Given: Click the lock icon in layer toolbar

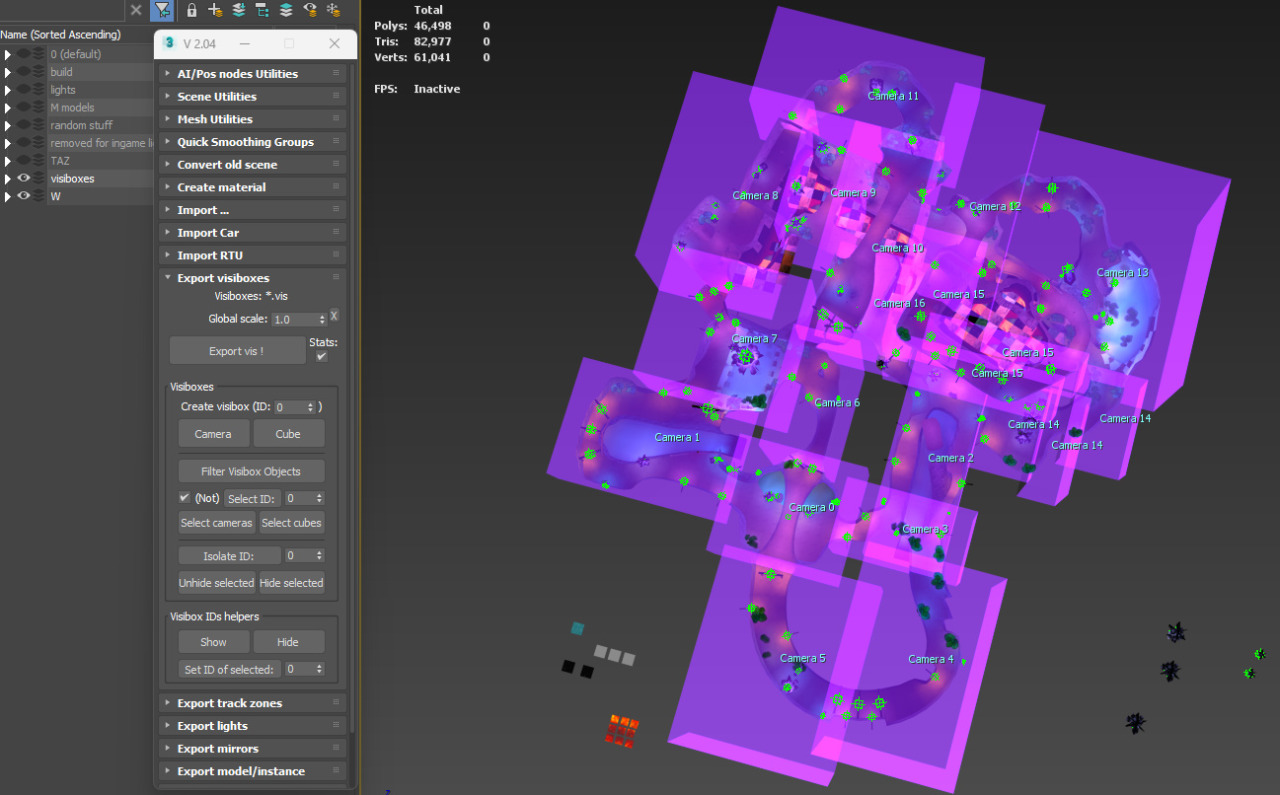Looking at the screenshot, I should click(191, 10).
